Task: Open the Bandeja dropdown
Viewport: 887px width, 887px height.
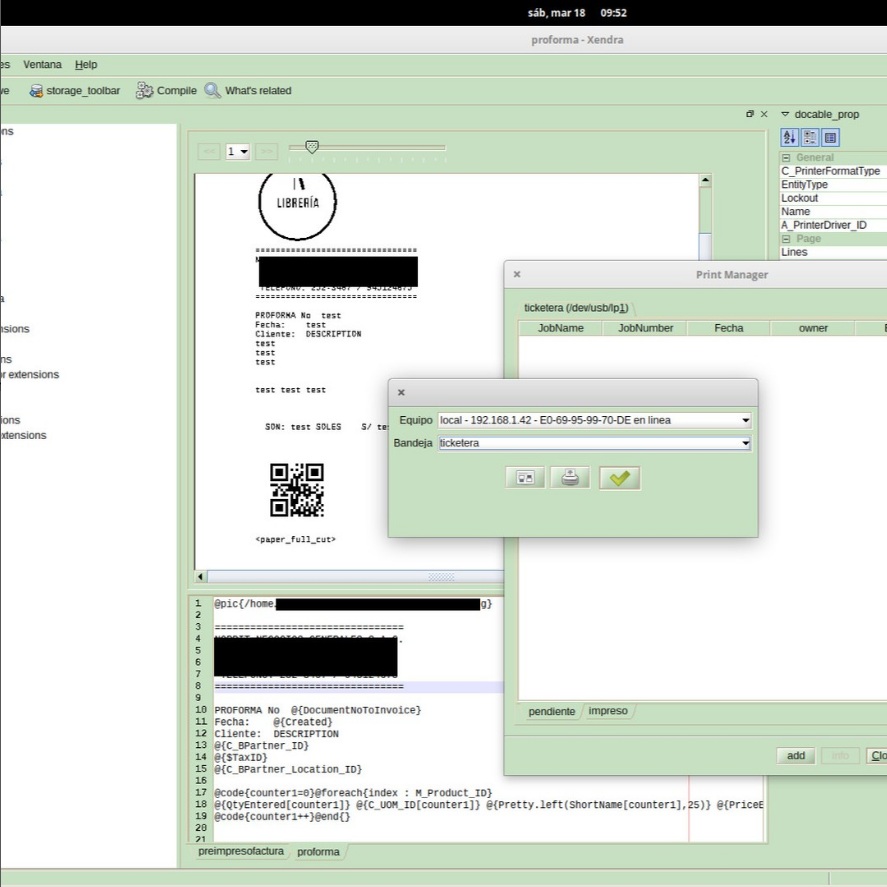Action: [745, 443]
